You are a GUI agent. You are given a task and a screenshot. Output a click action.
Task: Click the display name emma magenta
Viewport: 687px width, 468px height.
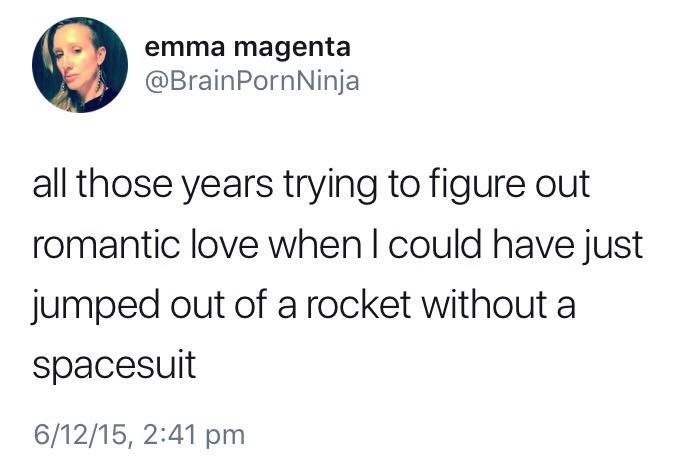coord(248,47)
